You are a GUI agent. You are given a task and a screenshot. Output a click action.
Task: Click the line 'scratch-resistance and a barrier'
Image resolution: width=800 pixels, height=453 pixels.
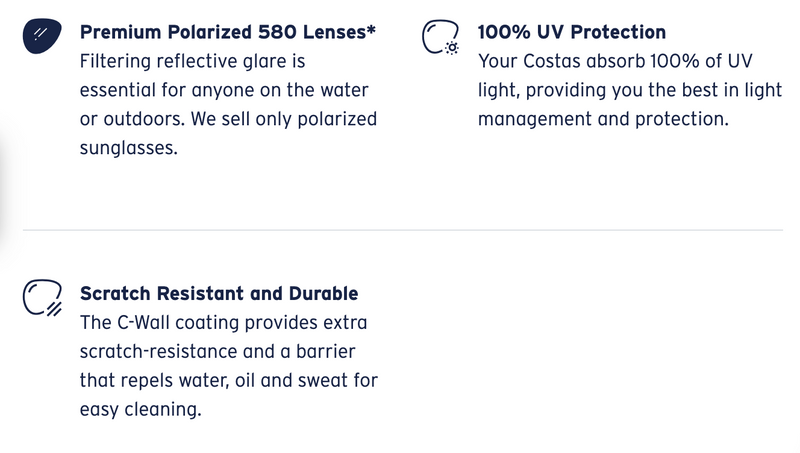click(x=217, y=351)
